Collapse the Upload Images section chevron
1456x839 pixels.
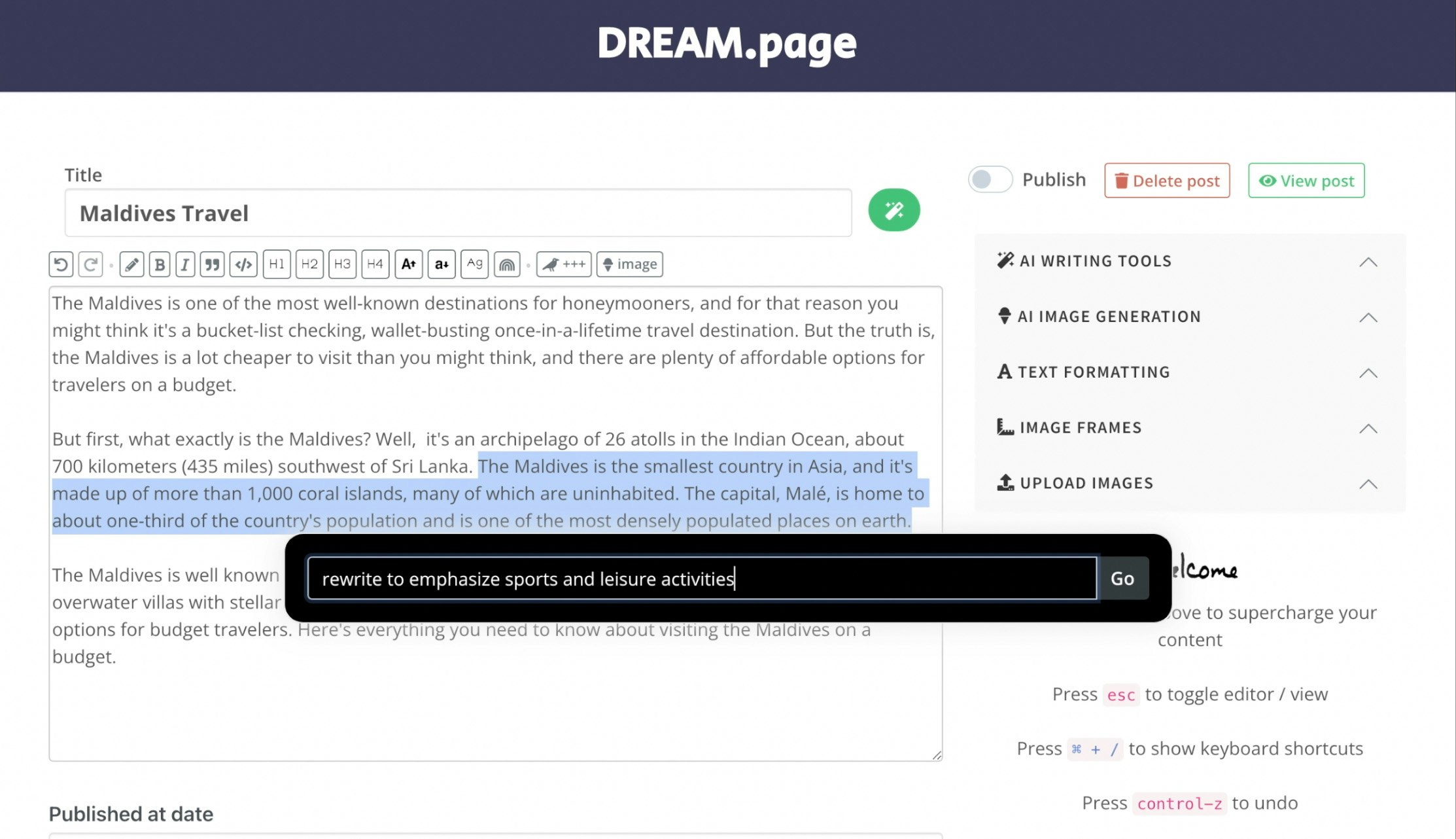1368,485
